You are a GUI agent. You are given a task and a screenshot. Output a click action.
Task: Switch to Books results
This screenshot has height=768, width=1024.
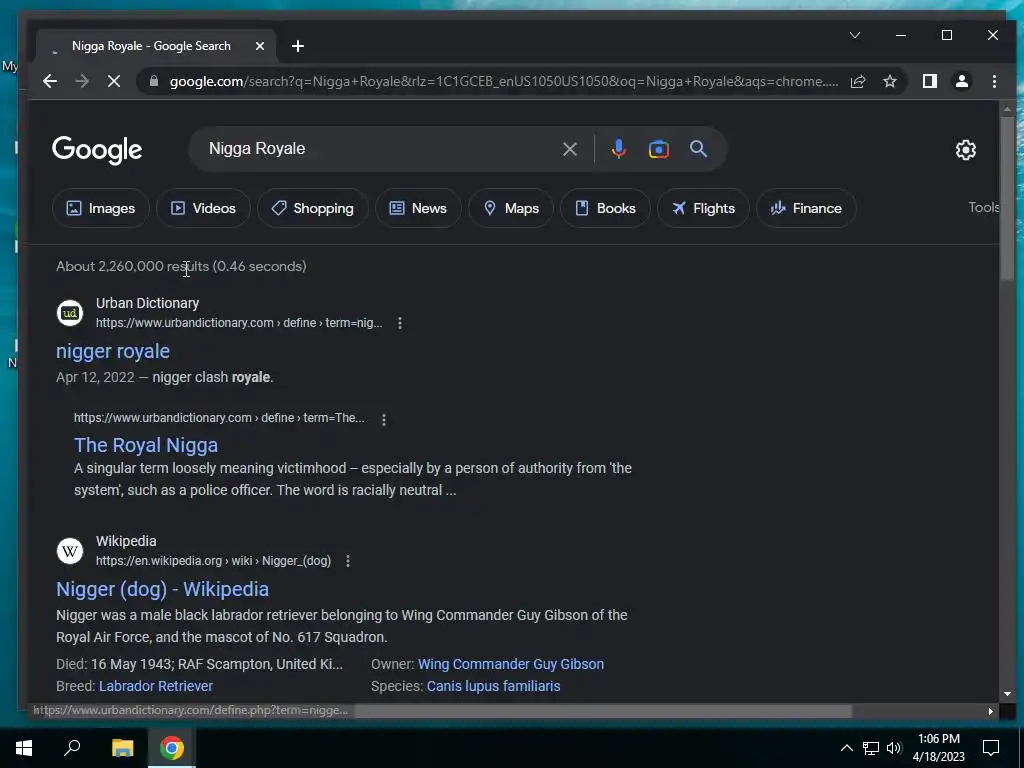coord(605,208)
